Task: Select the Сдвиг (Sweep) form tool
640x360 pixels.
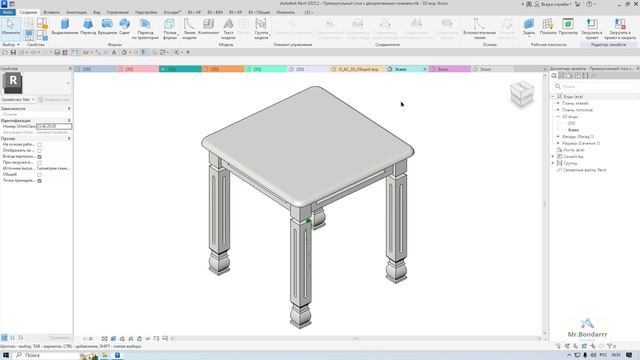Action: (x=124, y=27)
